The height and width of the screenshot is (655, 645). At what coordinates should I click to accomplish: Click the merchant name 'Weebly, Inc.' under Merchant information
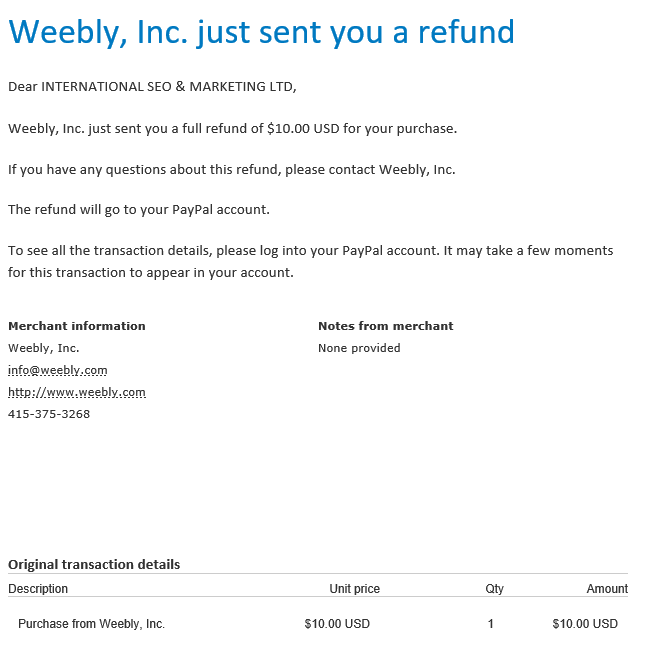tap(44, 348)
